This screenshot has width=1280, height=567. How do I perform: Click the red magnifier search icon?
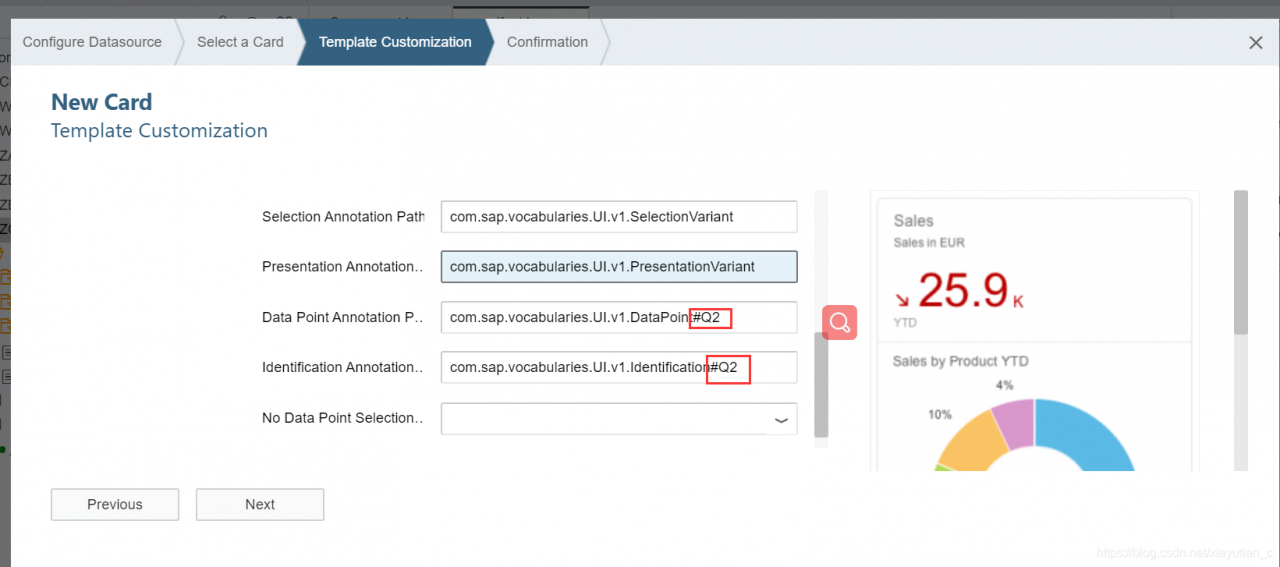840,322
